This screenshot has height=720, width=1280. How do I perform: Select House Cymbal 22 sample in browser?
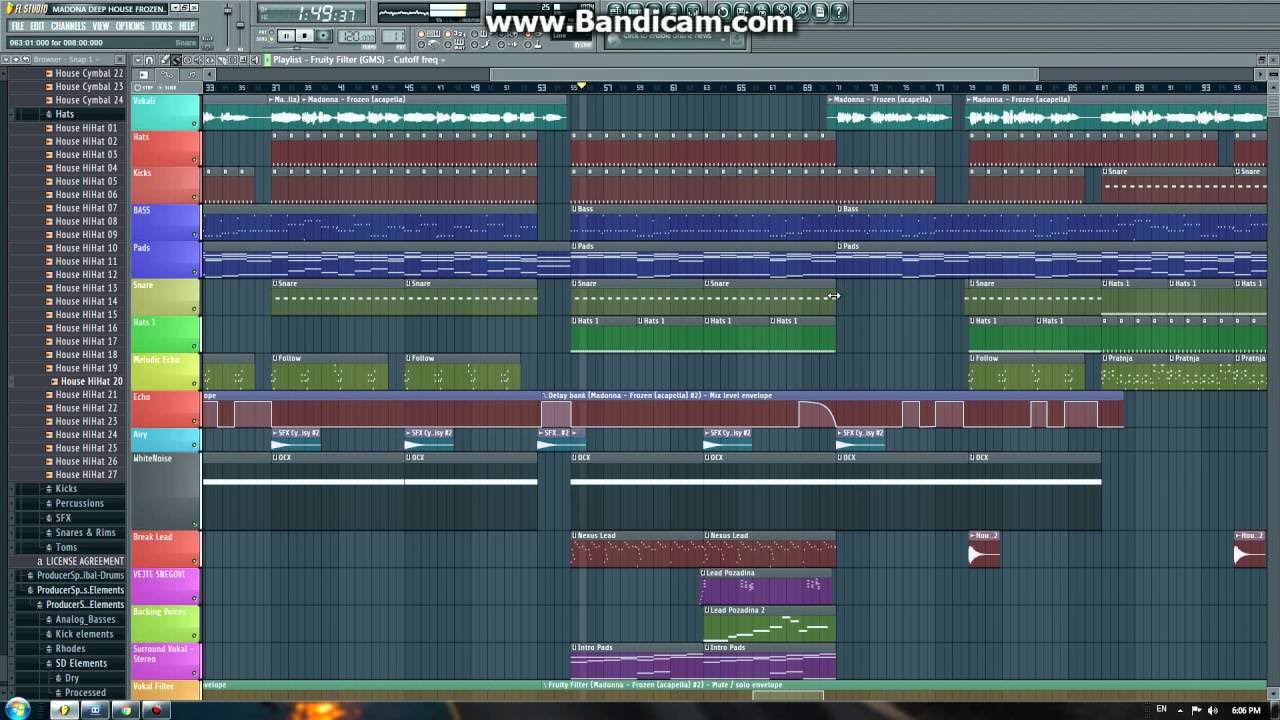(x=89, y=73)
